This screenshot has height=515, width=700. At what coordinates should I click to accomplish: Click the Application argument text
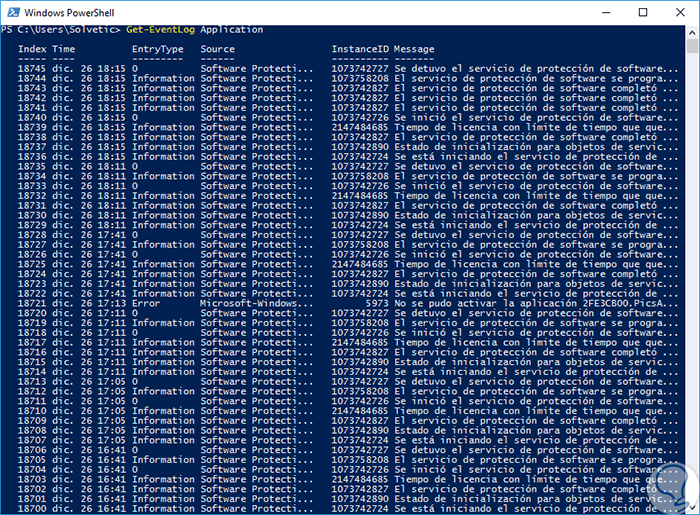point(232,29)
